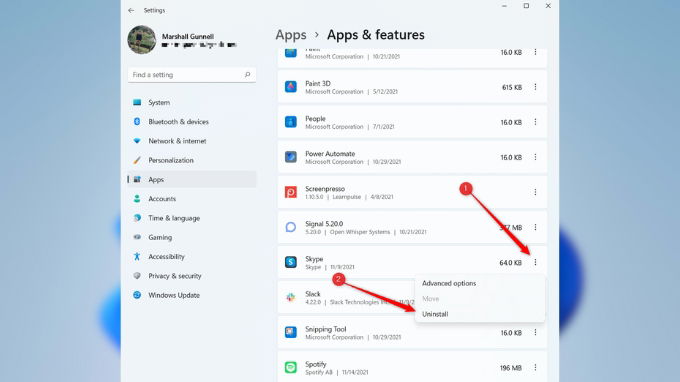This screenshot has height=382, width=680.
Task: Open three-dot menu for Paint 3D
Action: tap(535, 87)
